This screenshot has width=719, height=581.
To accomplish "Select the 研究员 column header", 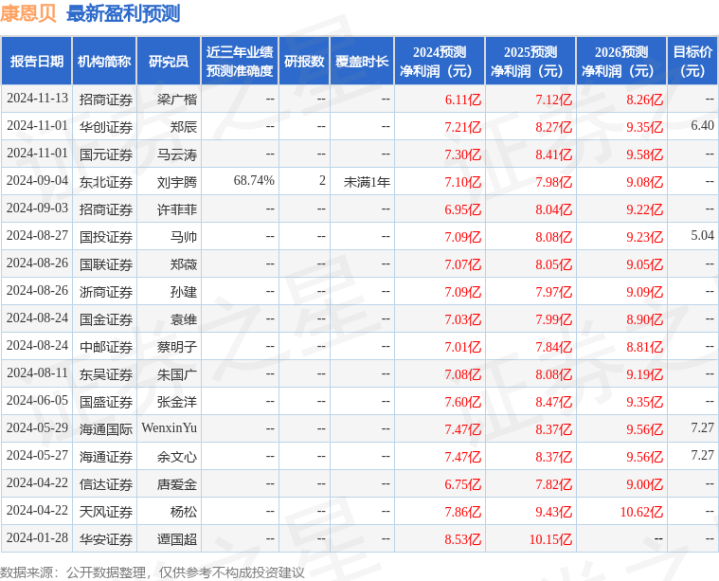I will [x=169, y=61].
